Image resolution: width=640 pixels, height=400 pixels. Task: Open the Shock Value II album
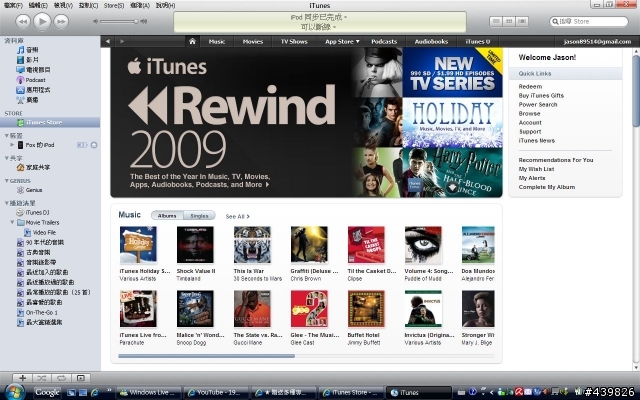(195, 245)
